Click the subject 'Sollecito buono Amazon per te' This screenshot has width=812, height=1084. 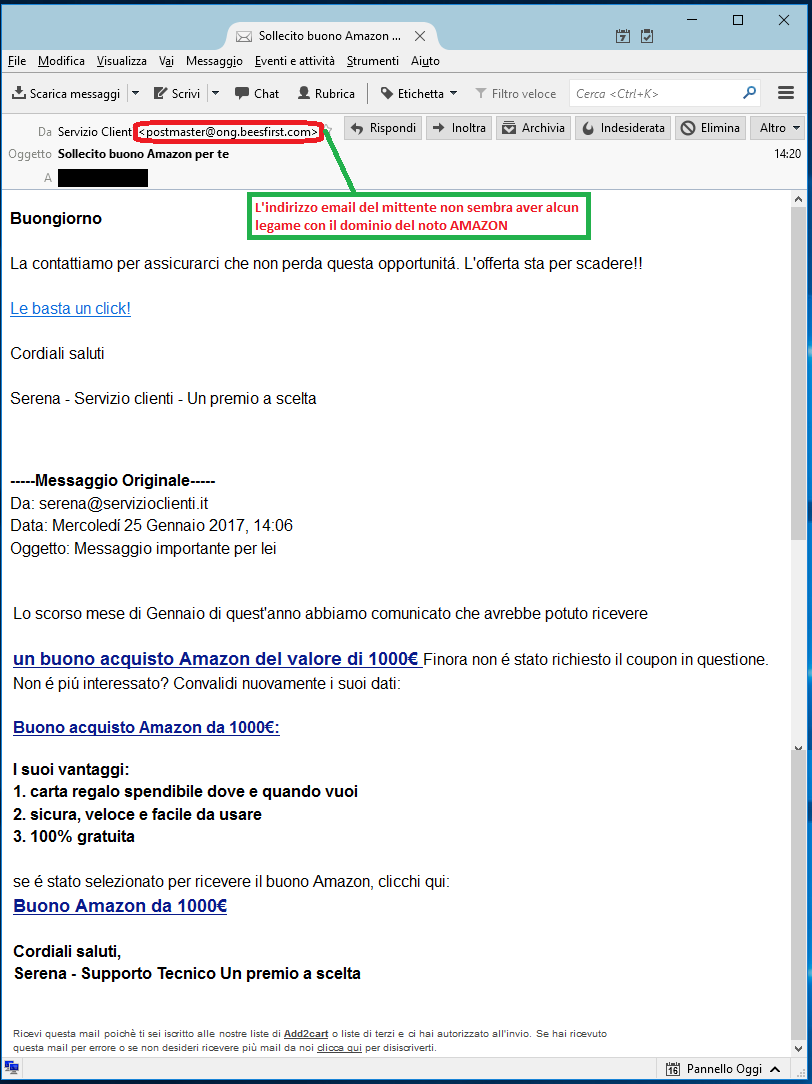point(143,154)
